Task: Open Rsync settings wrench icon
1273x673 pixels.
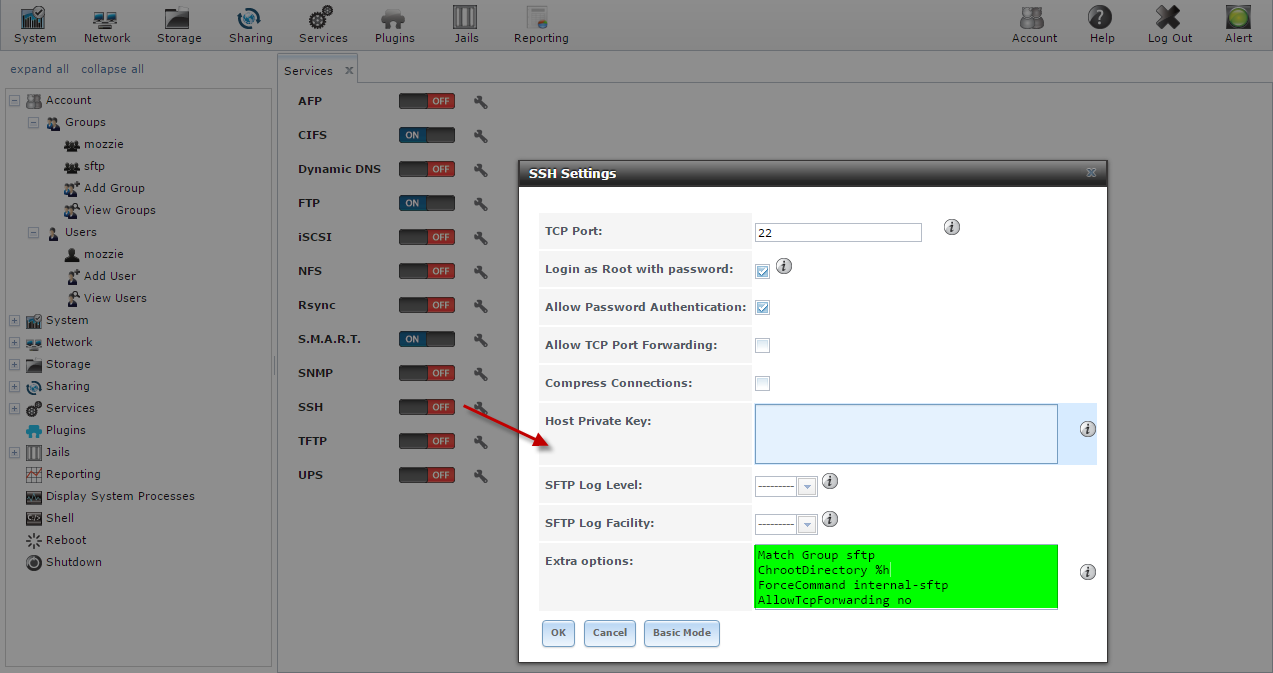Action: click(480, 305)
